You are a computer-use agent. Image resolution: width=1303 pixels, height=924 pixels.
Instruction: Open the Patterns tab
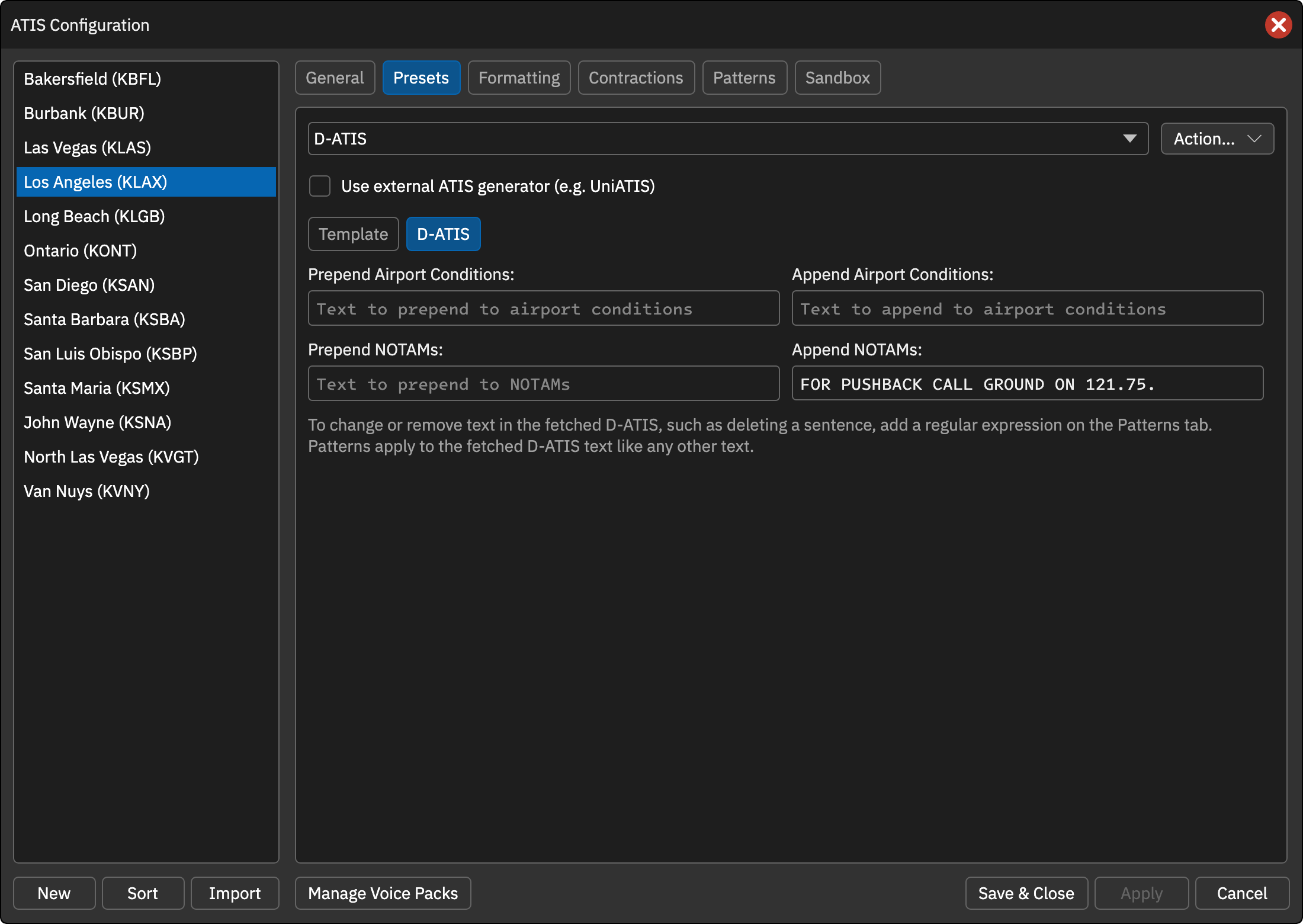(x=744, y=78)
